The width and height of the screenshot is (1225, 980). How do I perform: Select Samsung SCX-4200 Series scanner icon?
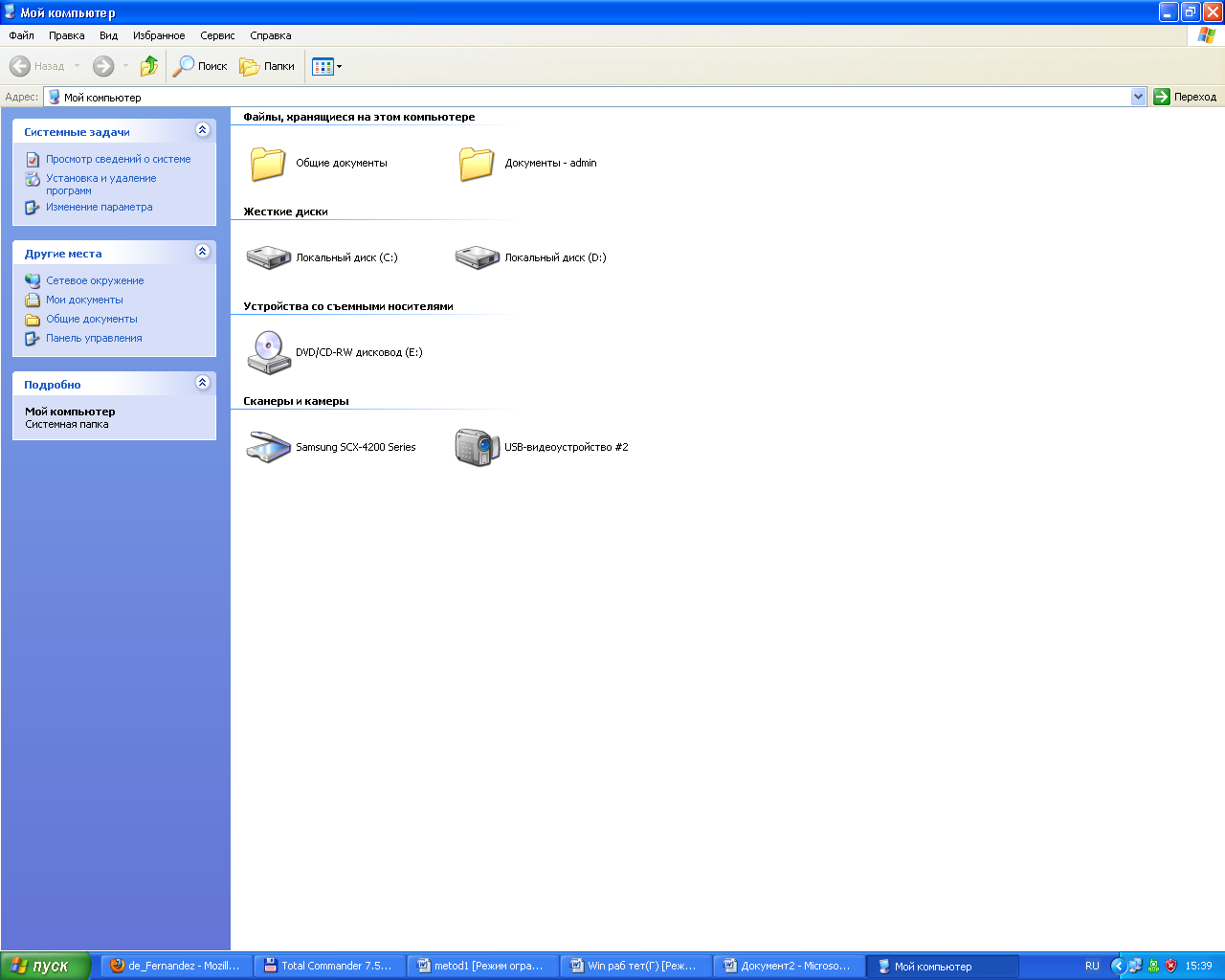click(x=269, y=447)
